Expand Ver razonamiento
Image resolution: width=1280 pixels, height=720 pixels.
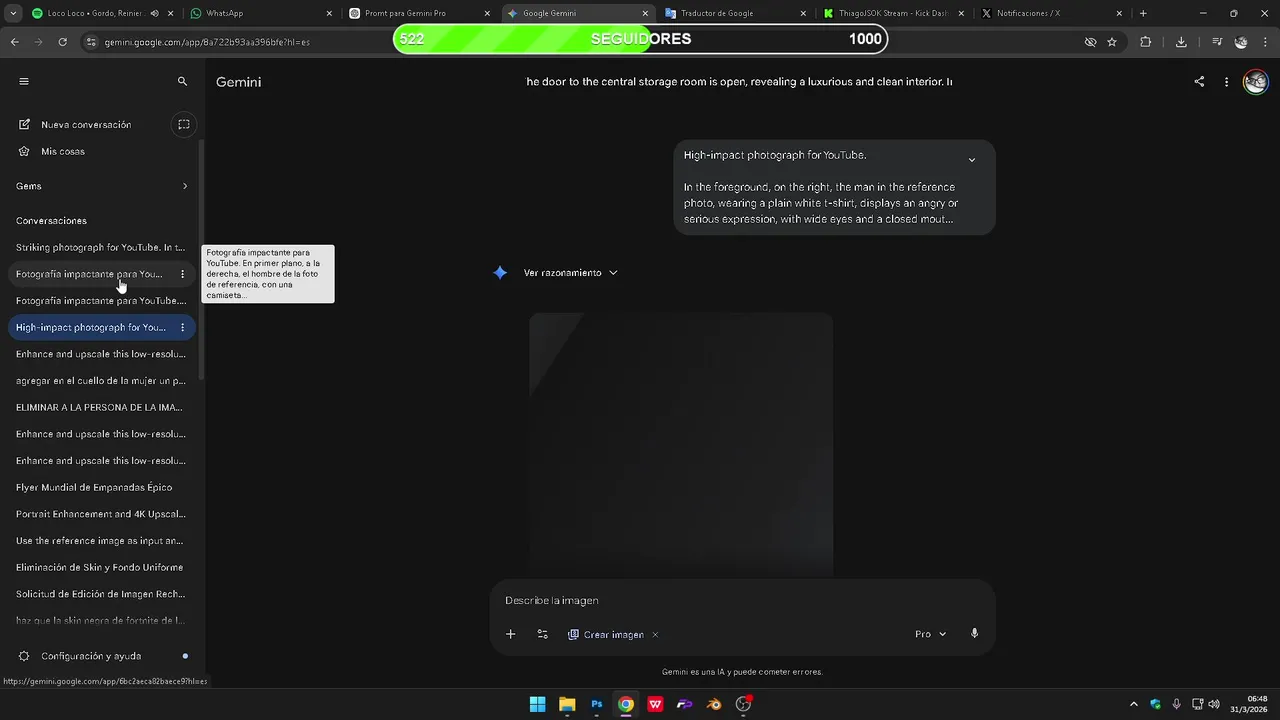(x=570, y=273)
